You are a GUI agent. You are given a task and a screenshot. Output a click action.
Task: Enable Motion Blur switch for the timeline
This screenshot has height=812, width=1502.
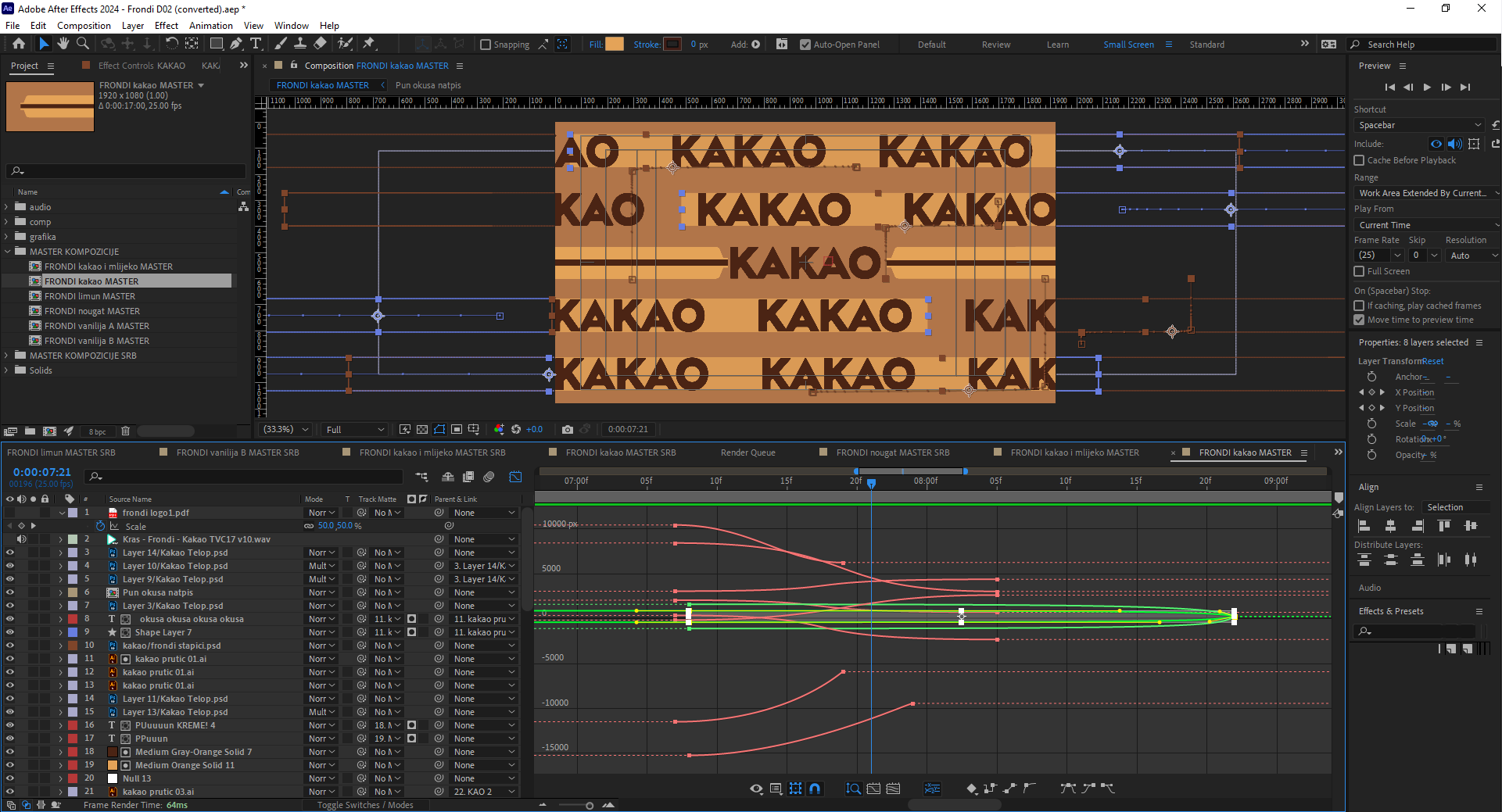[x=489, y=477]
